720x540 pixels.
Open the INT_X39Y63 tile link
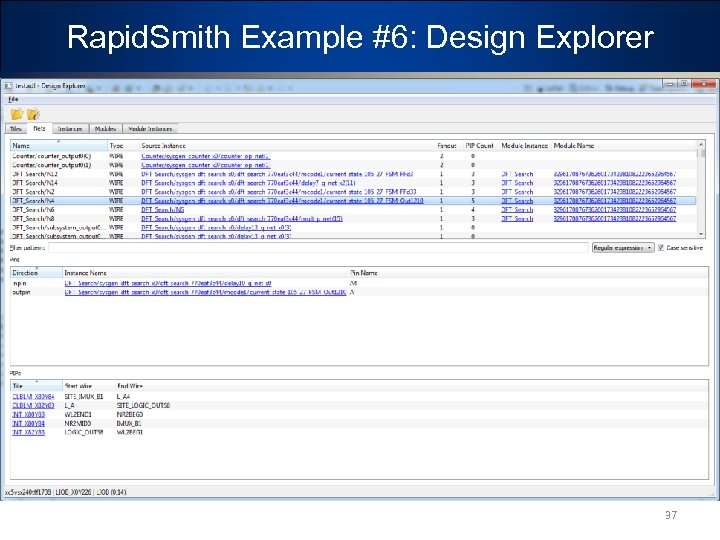(x=29, y=414)
